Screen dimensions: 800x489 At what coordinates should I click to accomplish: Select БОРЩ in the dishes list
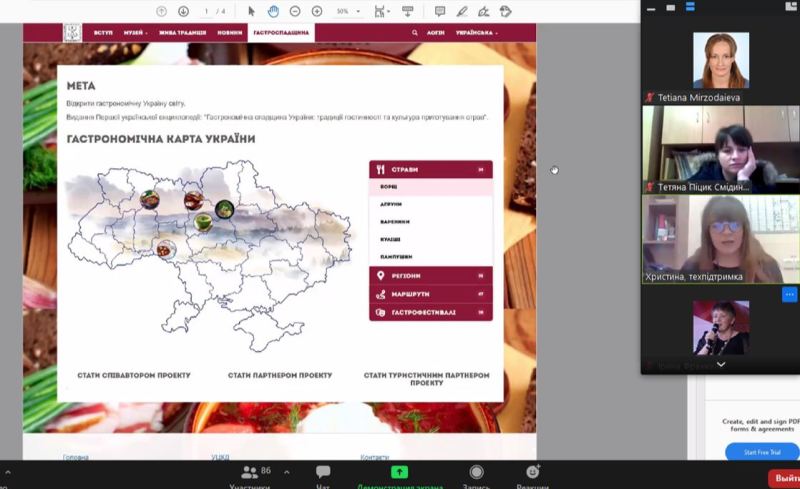click(431, 187)
